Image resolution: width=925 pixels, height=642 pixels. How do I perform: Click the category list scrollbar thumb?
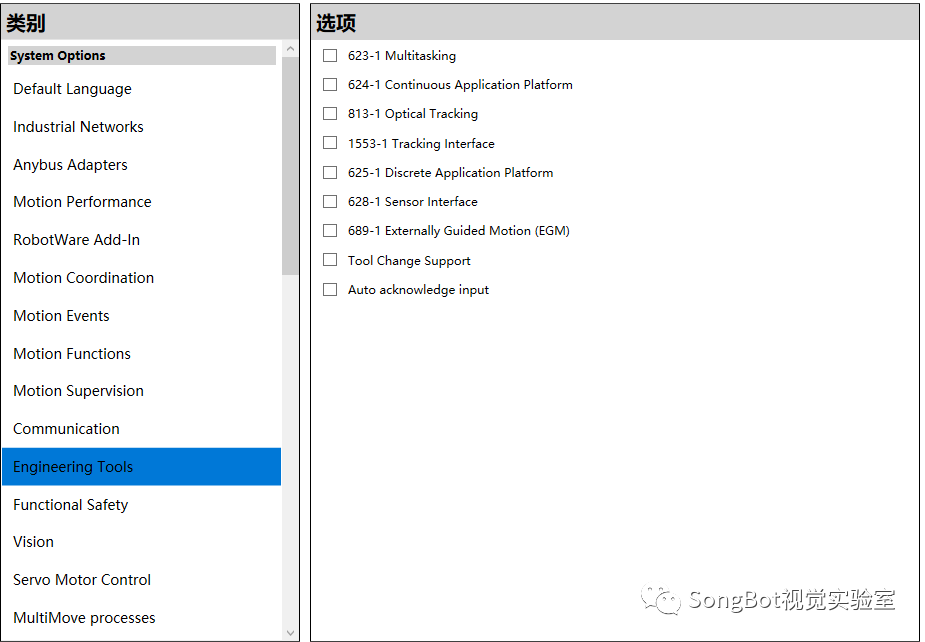(x=290, y=166)
